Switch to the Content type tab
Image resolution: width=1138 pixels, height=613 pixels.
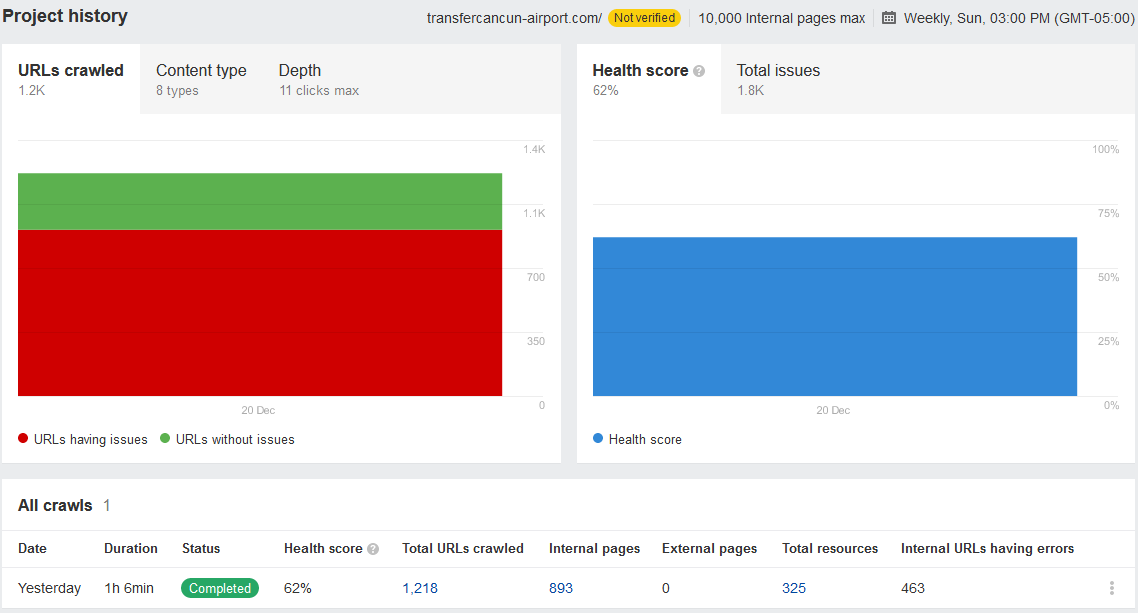point(201,79)
